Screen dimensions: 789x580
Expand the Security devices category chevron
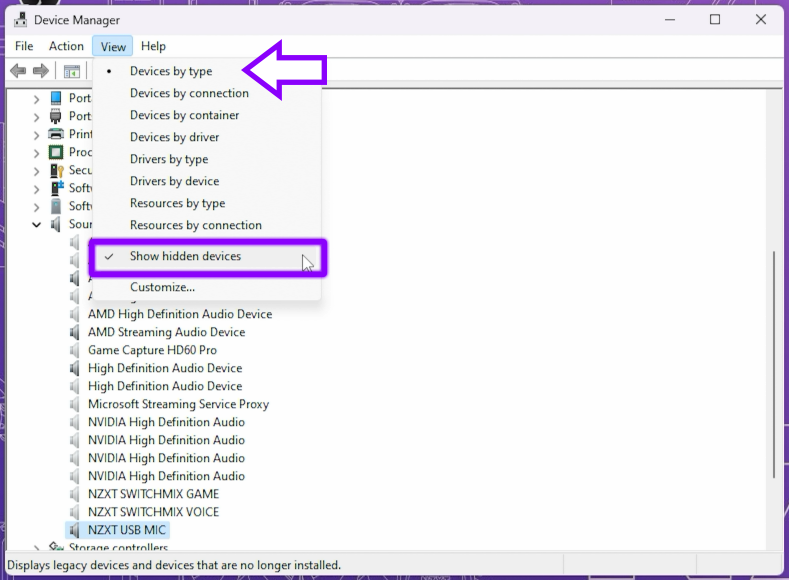click(37, 171)
